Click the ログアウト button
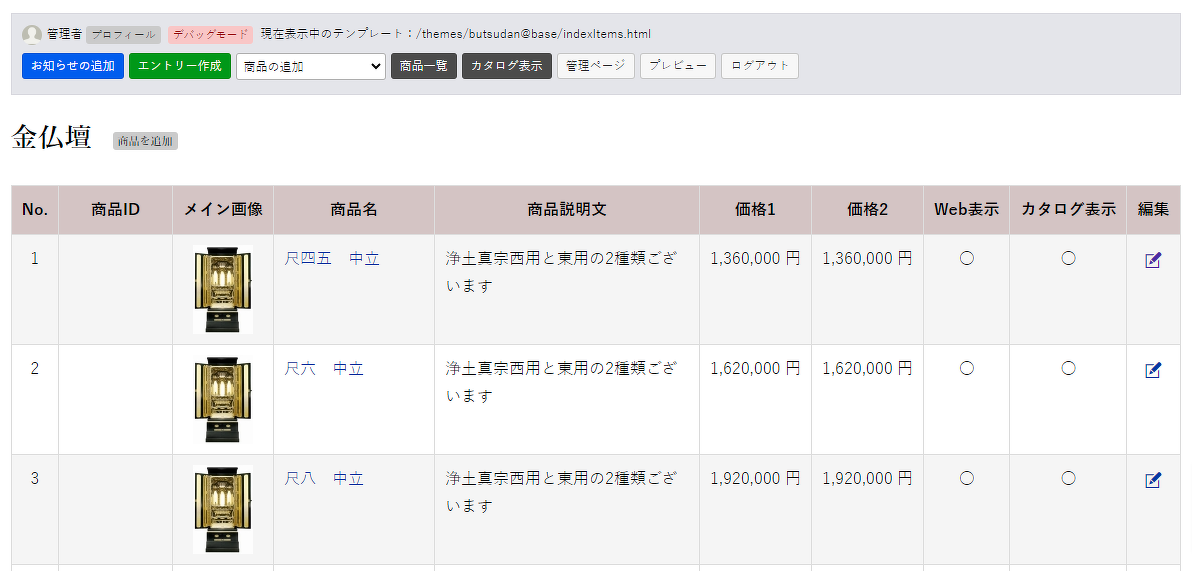The image size is (1192, 571). [x=759, y=66]
